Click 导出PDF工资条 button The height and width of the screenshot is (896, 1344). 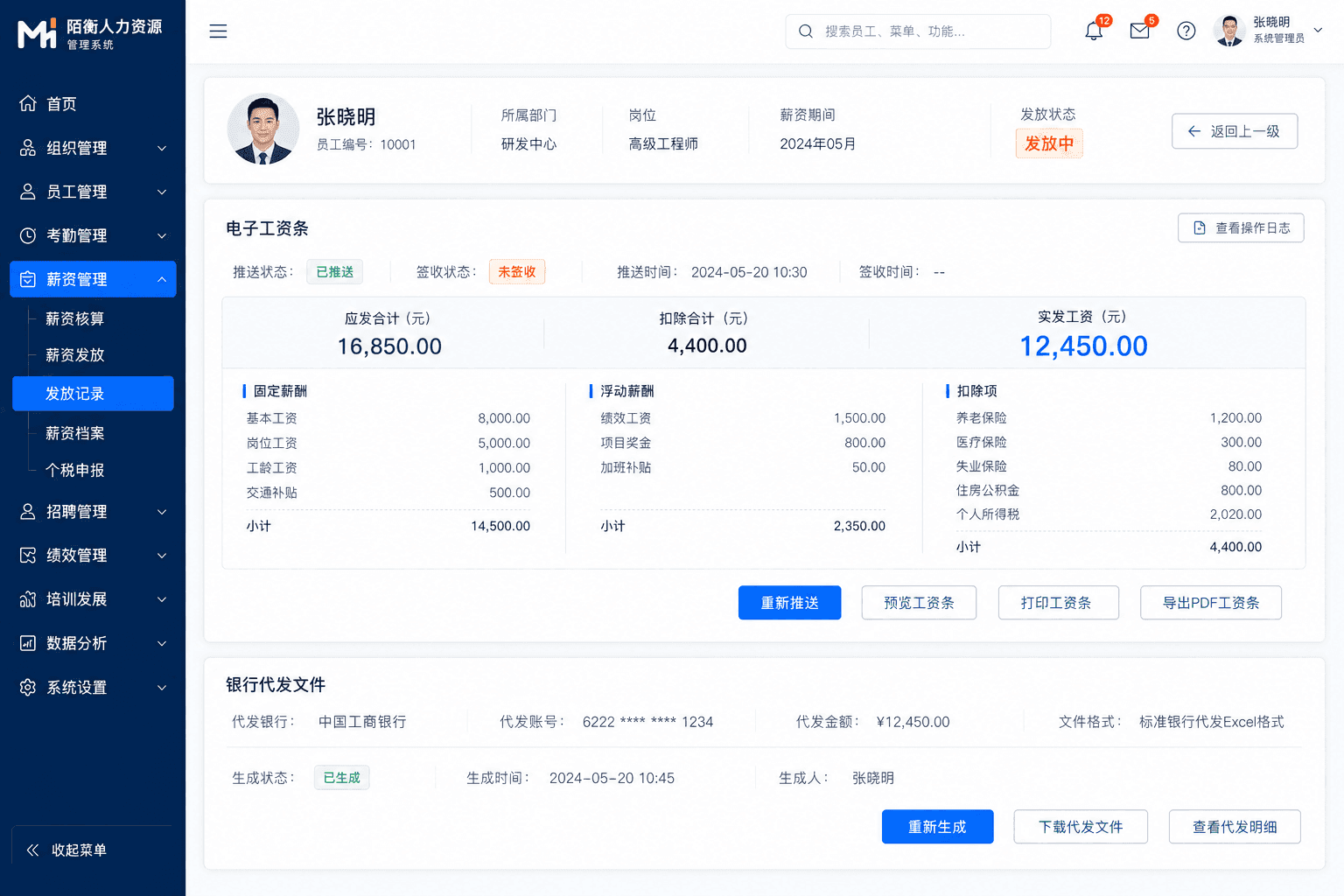coord(1211,603)
